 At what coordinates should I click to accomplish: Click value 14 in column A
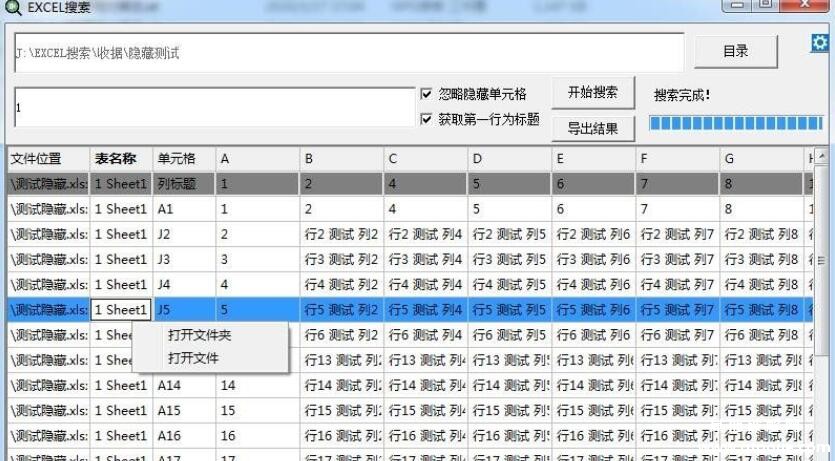258,385
